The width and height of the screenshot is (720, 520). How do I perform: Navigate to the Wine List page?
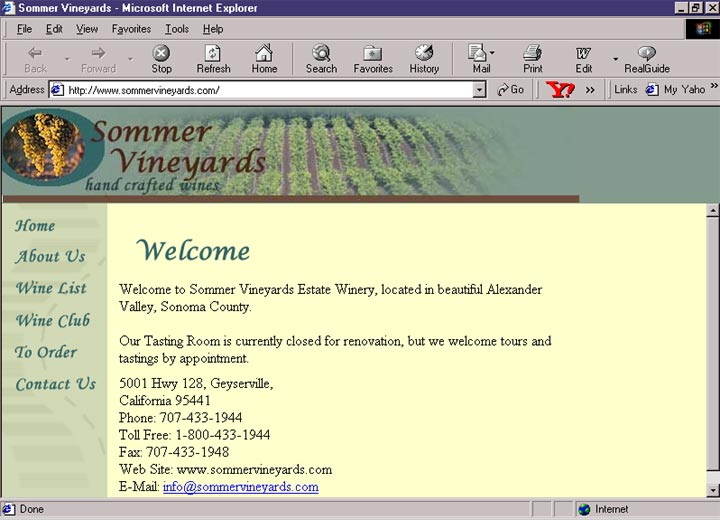point(51,288)
